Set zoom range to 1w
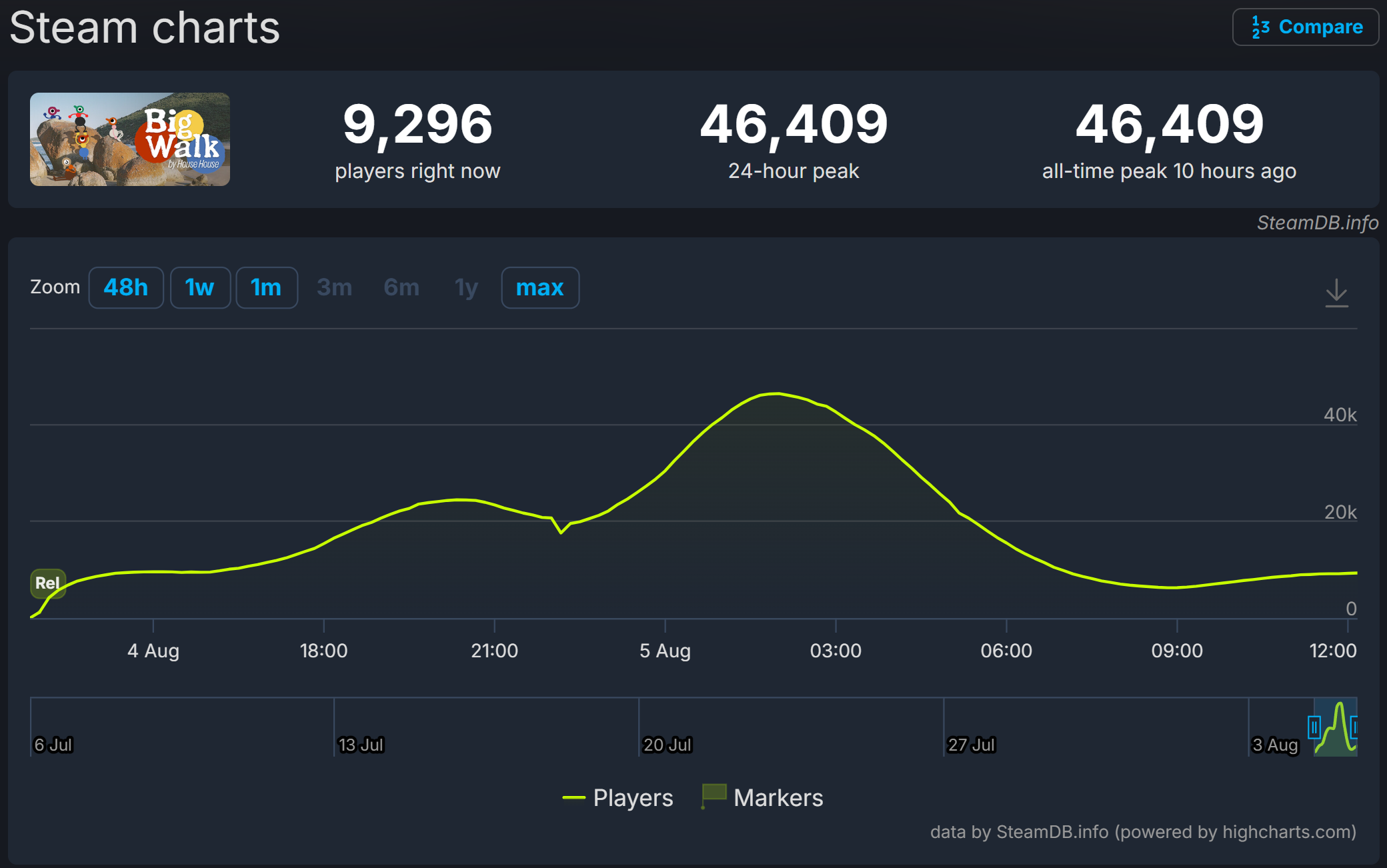 (200, 288)
